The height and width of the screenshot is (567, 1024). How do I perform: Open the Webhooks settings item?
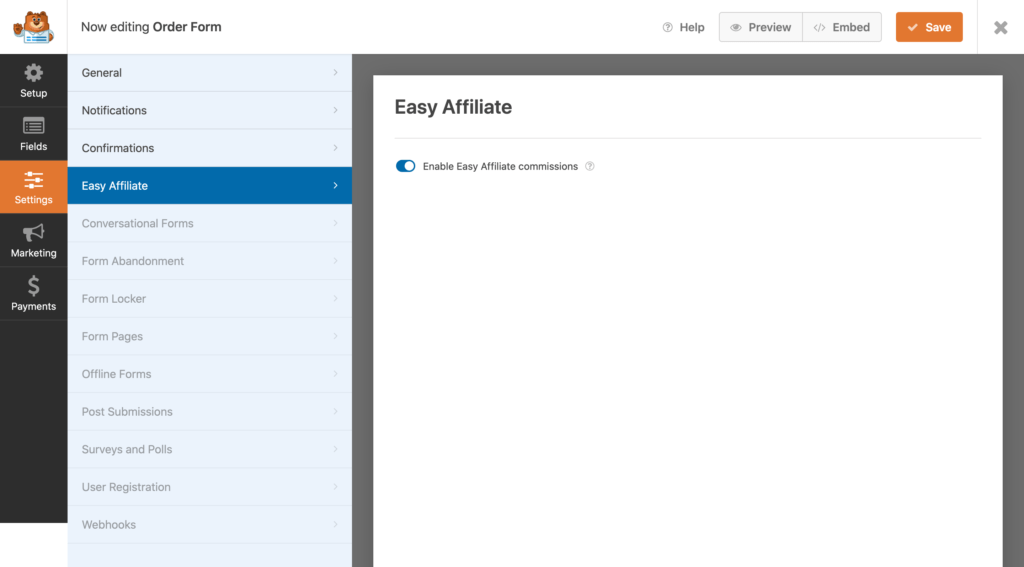(109, 524)
